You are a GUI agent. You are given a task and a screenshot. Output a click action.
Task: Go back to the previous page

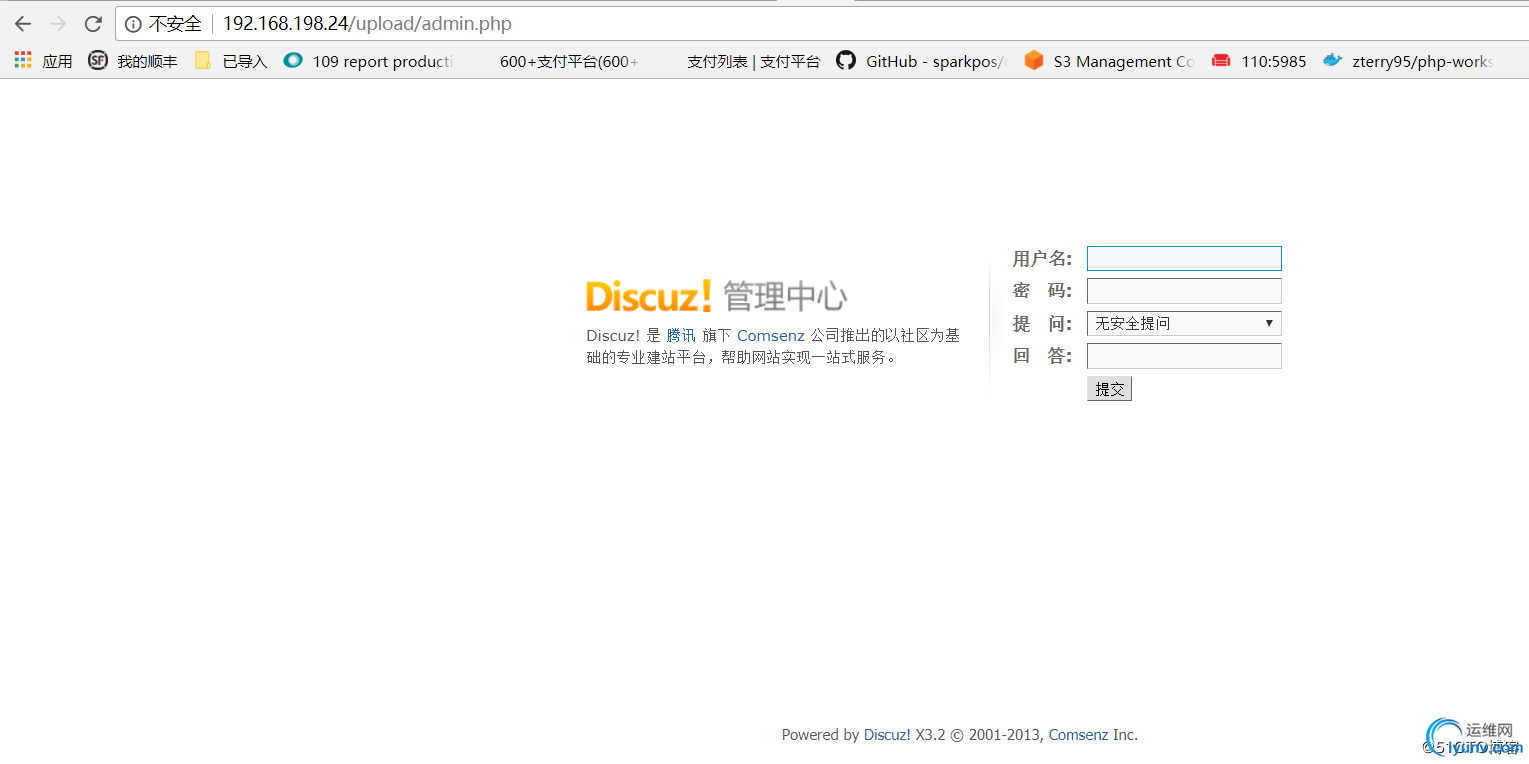(x=23, y=24)
